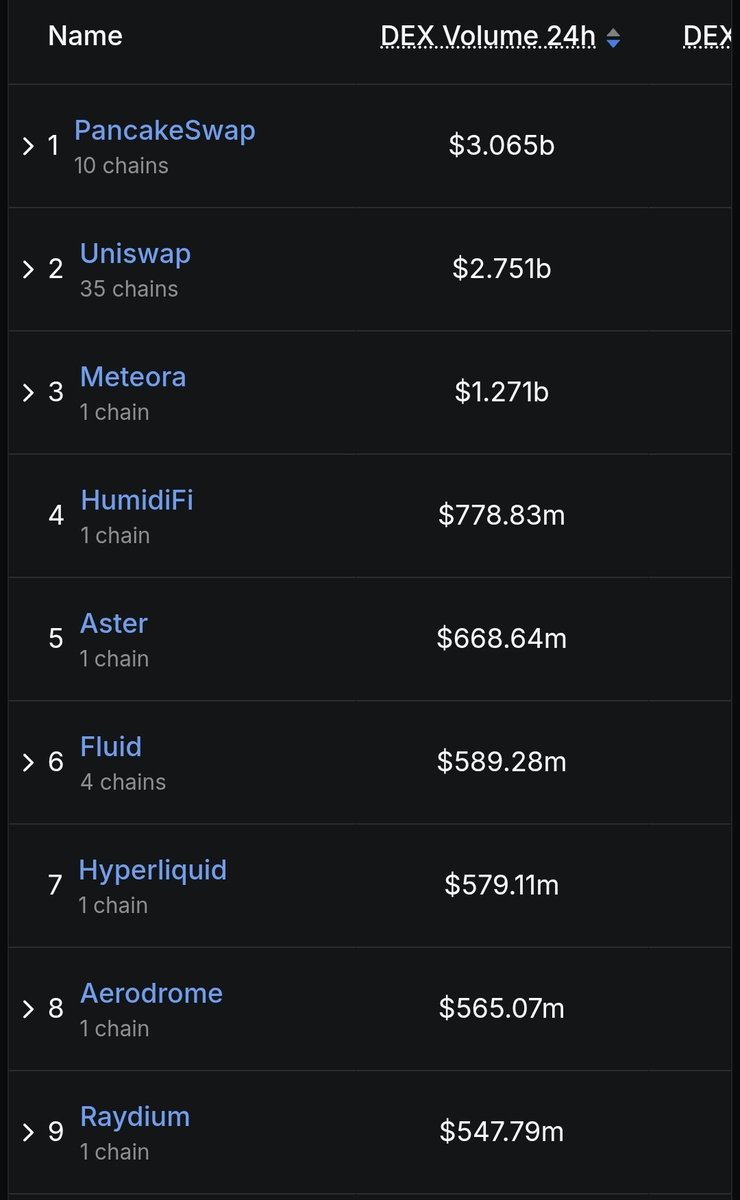Select the $3.065b volume cell
The image size is (740, 1200).
[x=502, y=146]
